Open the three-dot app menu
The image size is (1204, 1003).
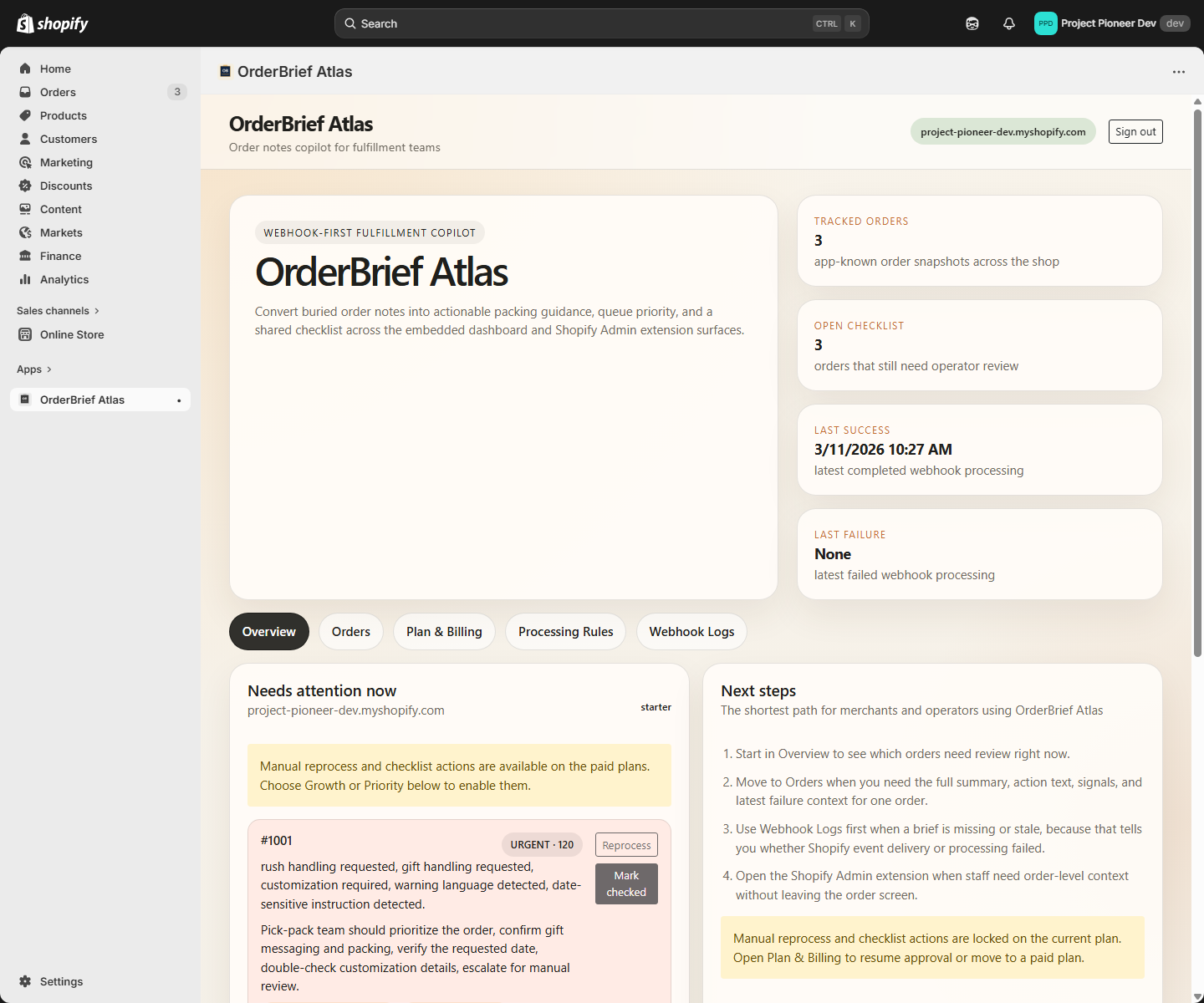[x=1179, y=72]
